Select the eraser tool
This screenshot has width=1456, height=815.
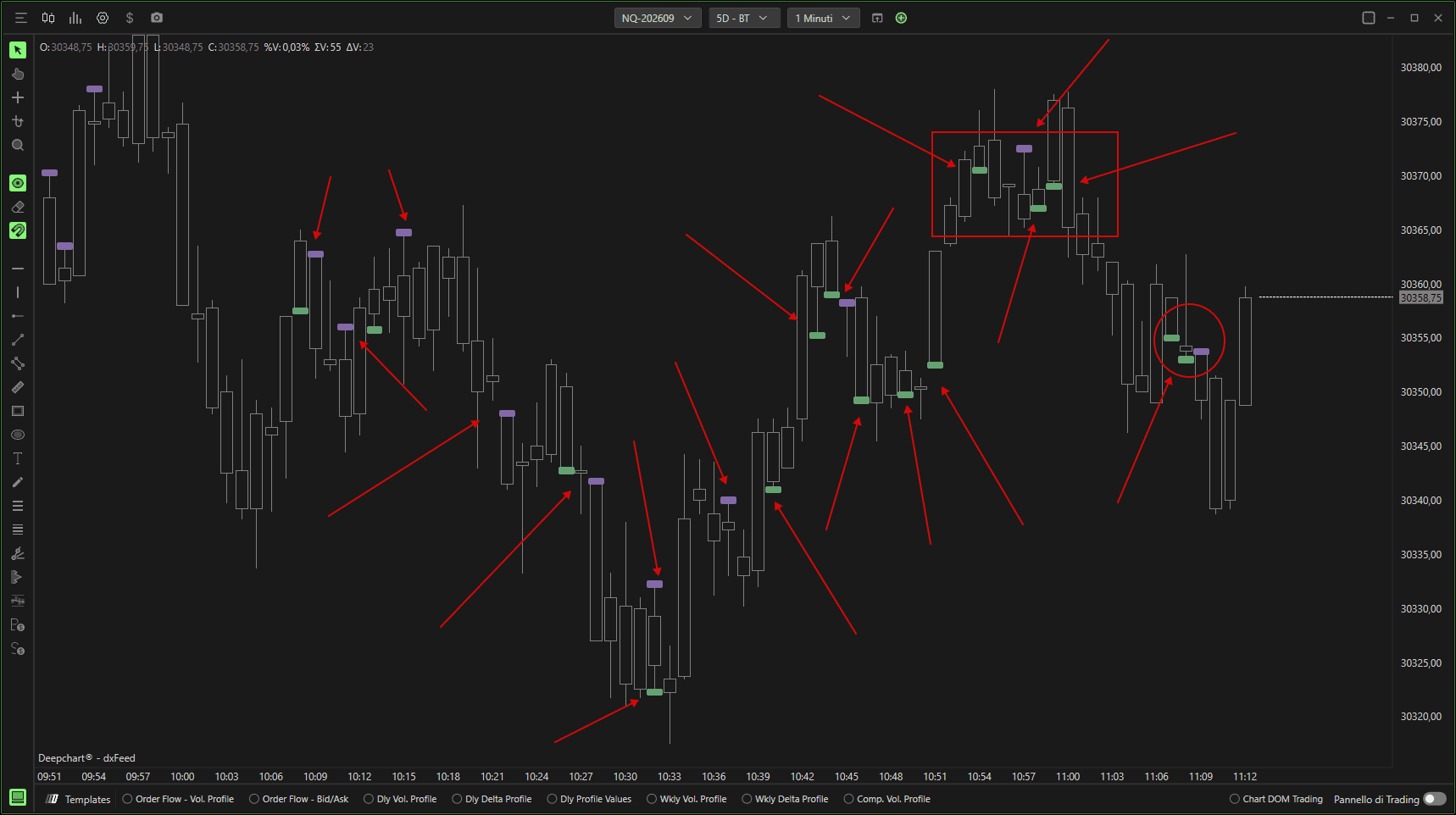point(18,207)
